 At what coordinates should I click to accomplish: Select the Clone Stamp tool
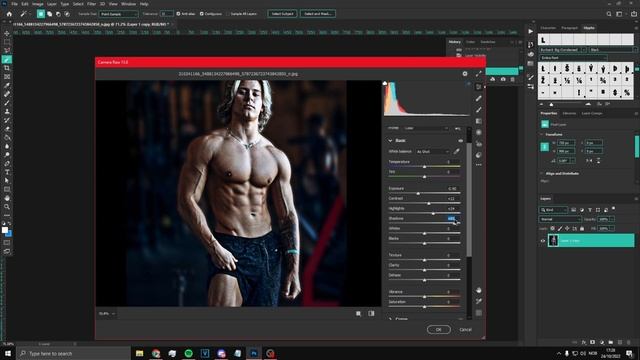pyautogui.click(x=7, y=111)
